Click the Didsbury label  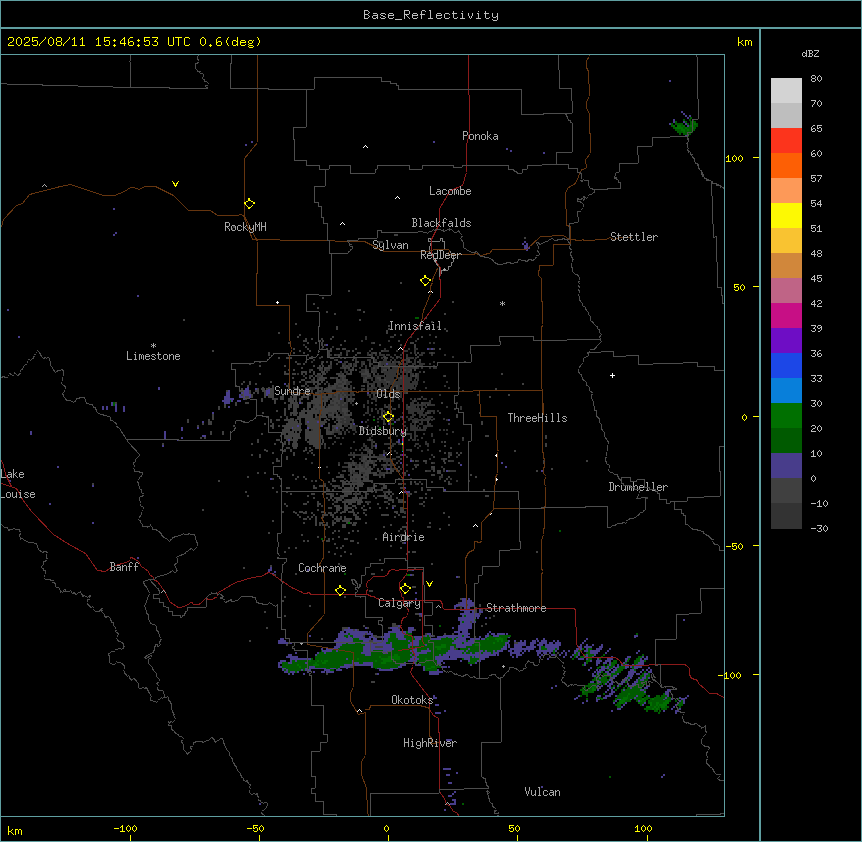[x=383, y=431]
